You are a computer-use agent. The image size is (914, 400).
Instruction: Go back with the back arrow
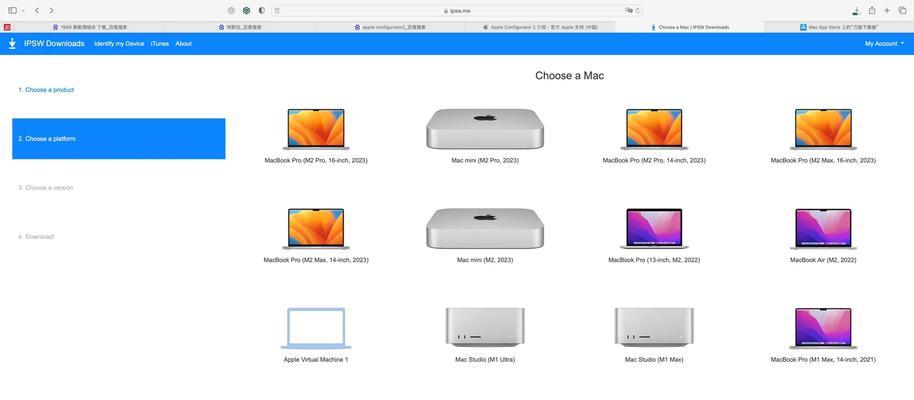tap(37, 10)
